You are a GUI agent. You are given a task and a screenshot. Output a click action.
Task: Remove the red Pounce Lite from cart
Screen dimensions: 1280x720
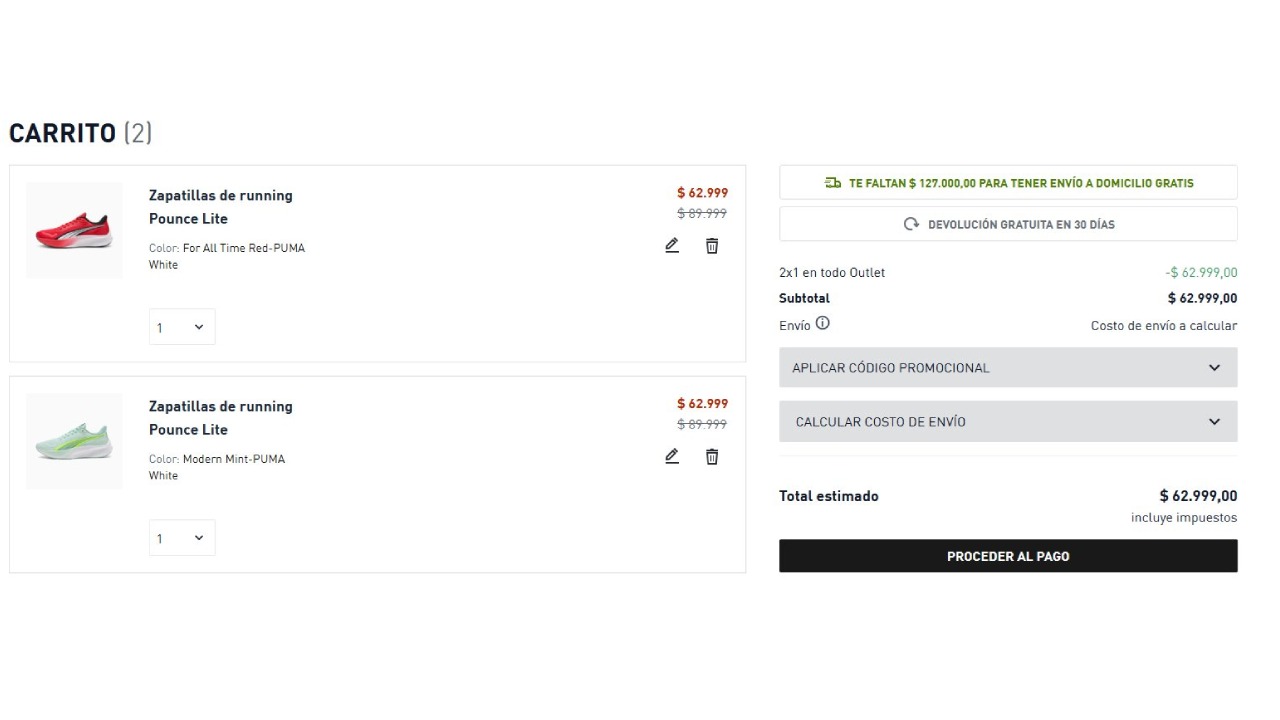click(711, 245)
